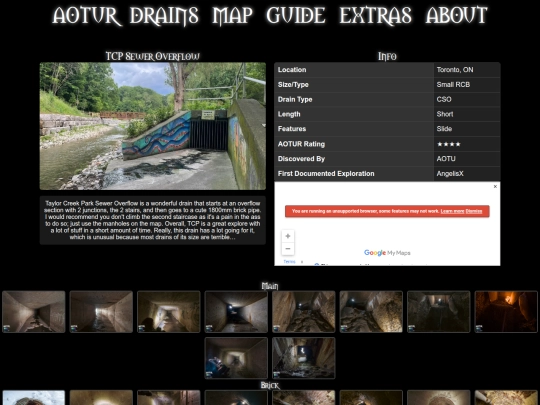This screenshot has width=540, height=405.
Task: Open the AOTUR home menu item
Action: (87, 15)
